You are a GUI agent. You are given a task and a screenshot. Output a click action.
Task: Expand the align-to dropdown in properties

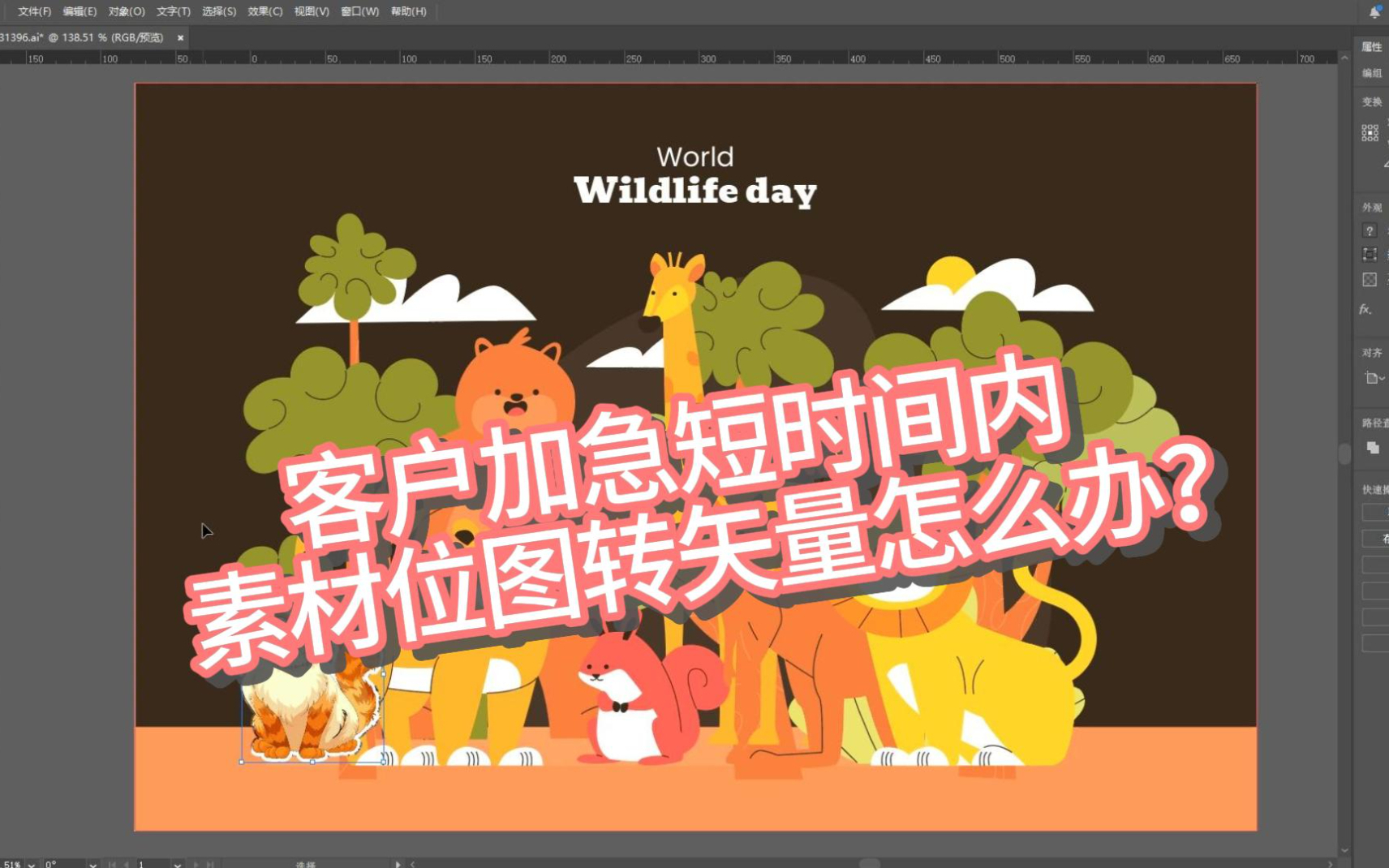click(x=1374, y=378)
